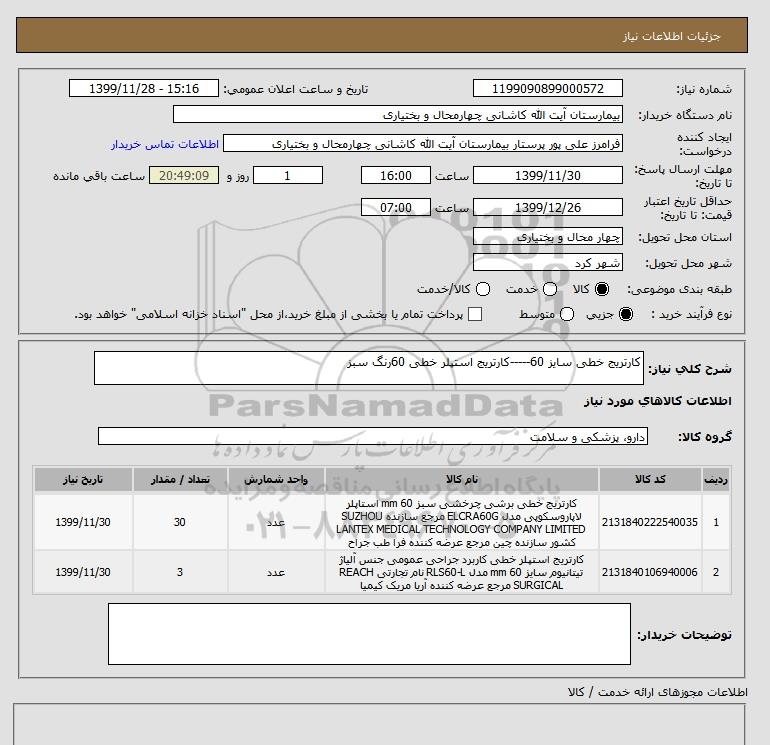Viewport: 770px width, 745px height.
Task: Click the request creator field فرامرز علی پور
Action: coord(423,144)
